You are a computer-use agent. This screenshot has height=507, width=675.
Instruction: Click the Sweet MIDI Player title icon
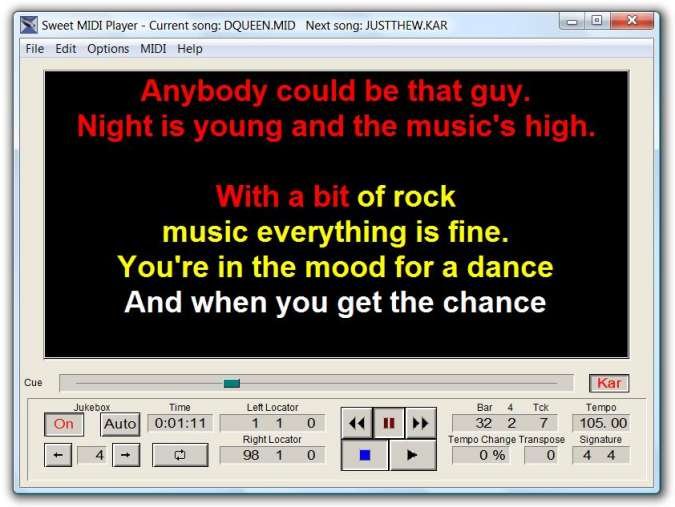click(x=29, y=25)
